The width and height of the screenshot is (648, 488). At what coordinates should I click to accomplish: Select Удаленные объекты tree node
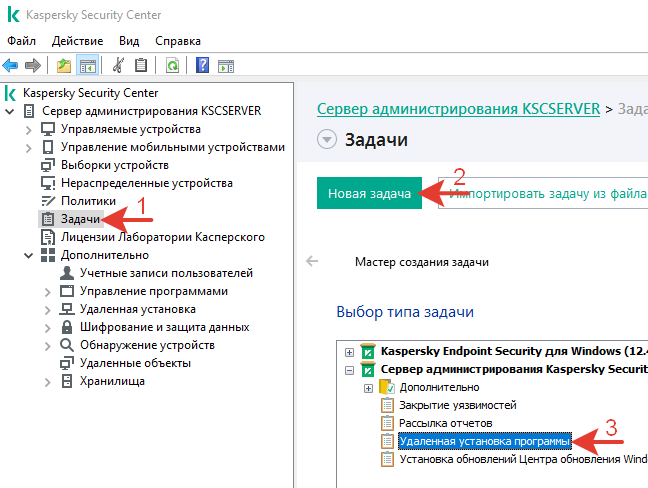[135, 363]
